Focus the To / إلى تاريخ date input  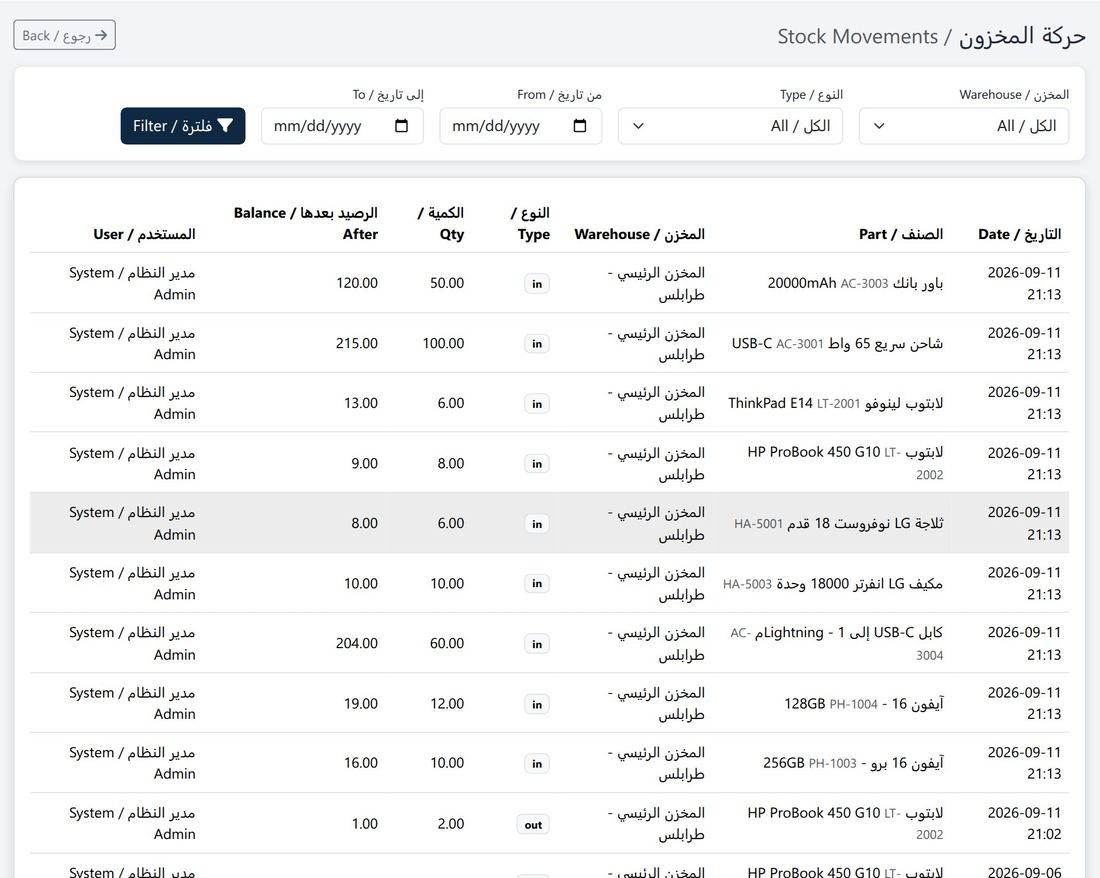point(342,126)
